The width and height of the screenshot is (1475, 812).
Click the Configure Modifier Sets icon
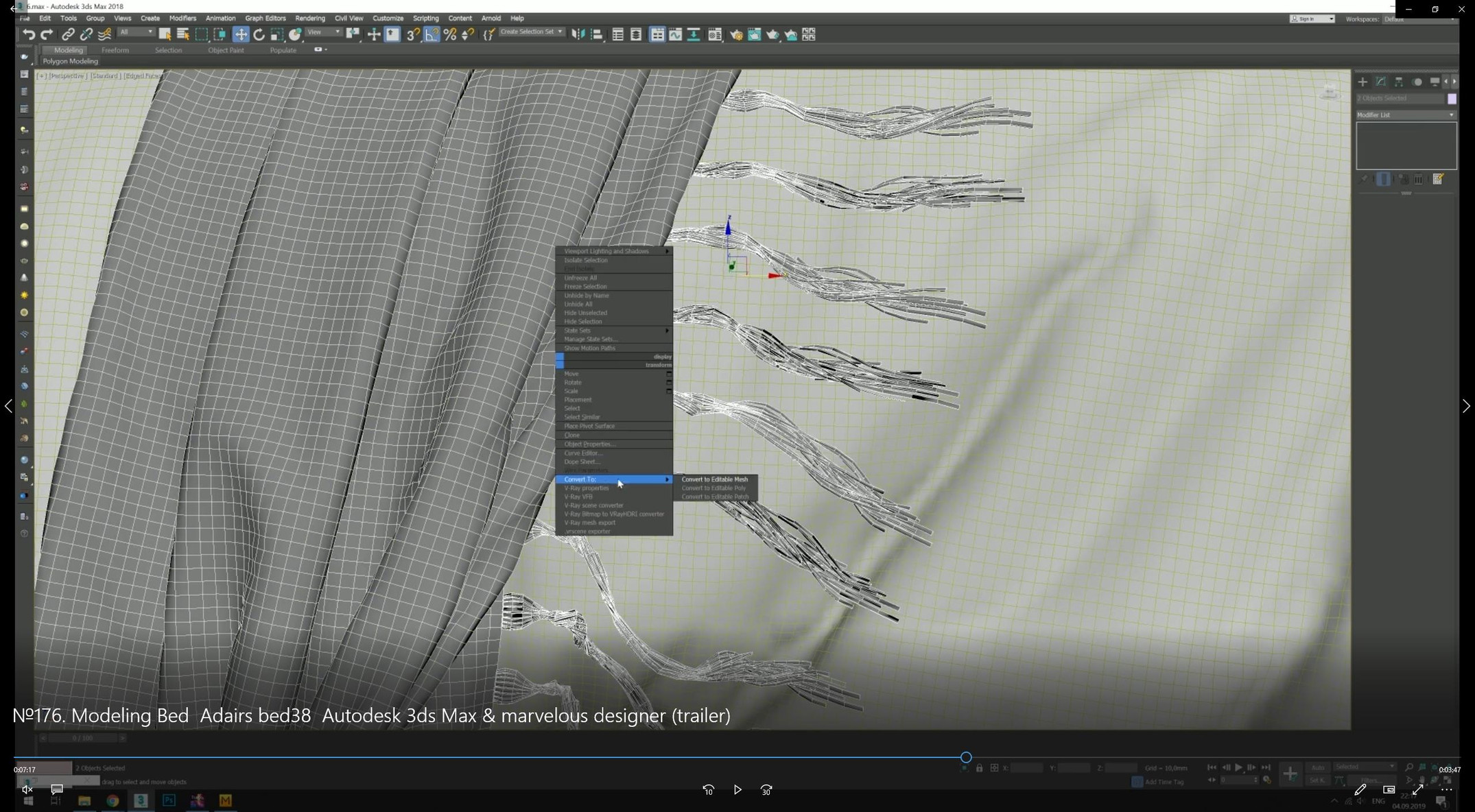tap(1439, 179)
